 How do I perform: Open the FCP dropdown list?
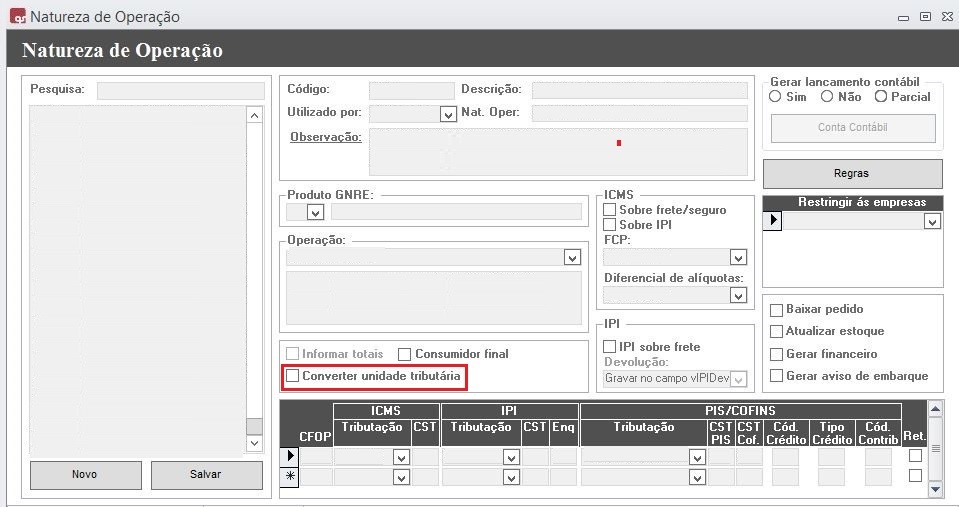[x=738, y=257]
